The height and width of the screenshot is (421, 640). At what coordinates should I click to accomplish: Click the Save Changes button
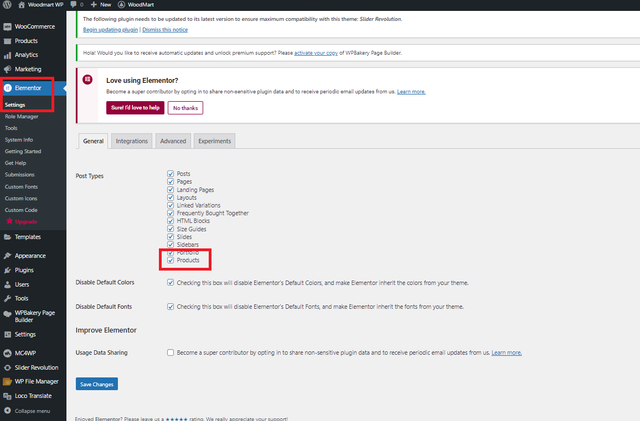[97, 384]
